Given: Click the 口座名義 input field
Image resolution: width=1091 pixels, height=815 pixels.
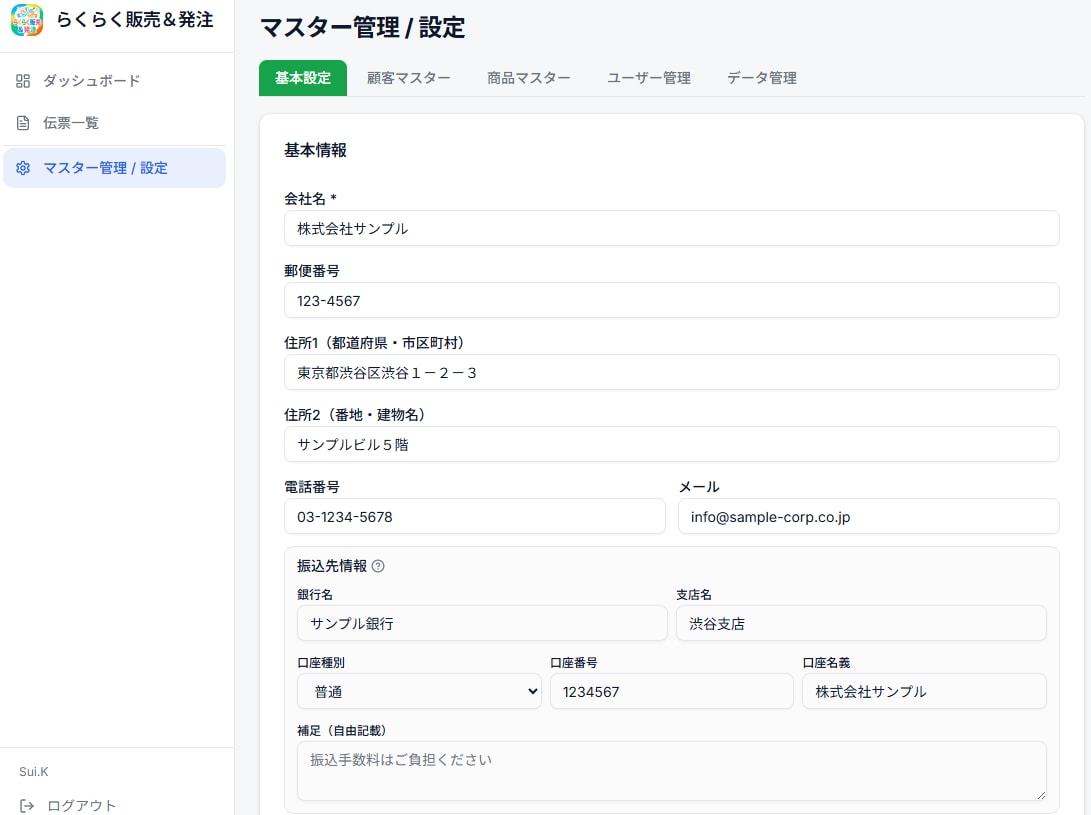Looking at the screenshot, I should point(924,691).
